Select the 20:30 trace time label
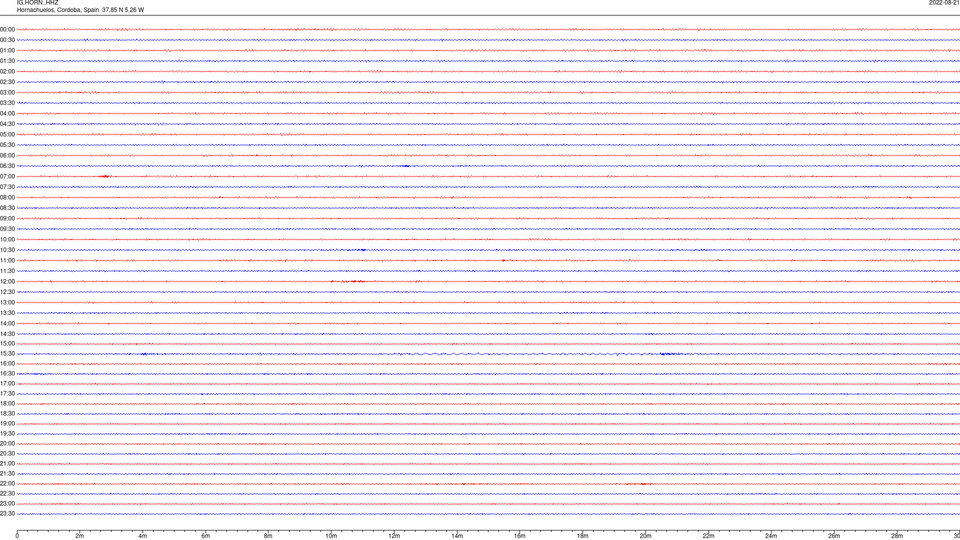The width and height of the screenshot is (960, 540). click(x=7, y=454)
